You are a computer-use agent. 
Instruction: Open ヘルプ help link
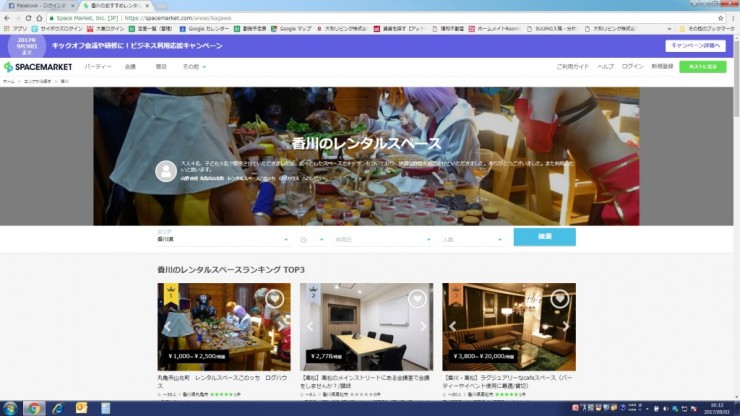pos(605,67)
